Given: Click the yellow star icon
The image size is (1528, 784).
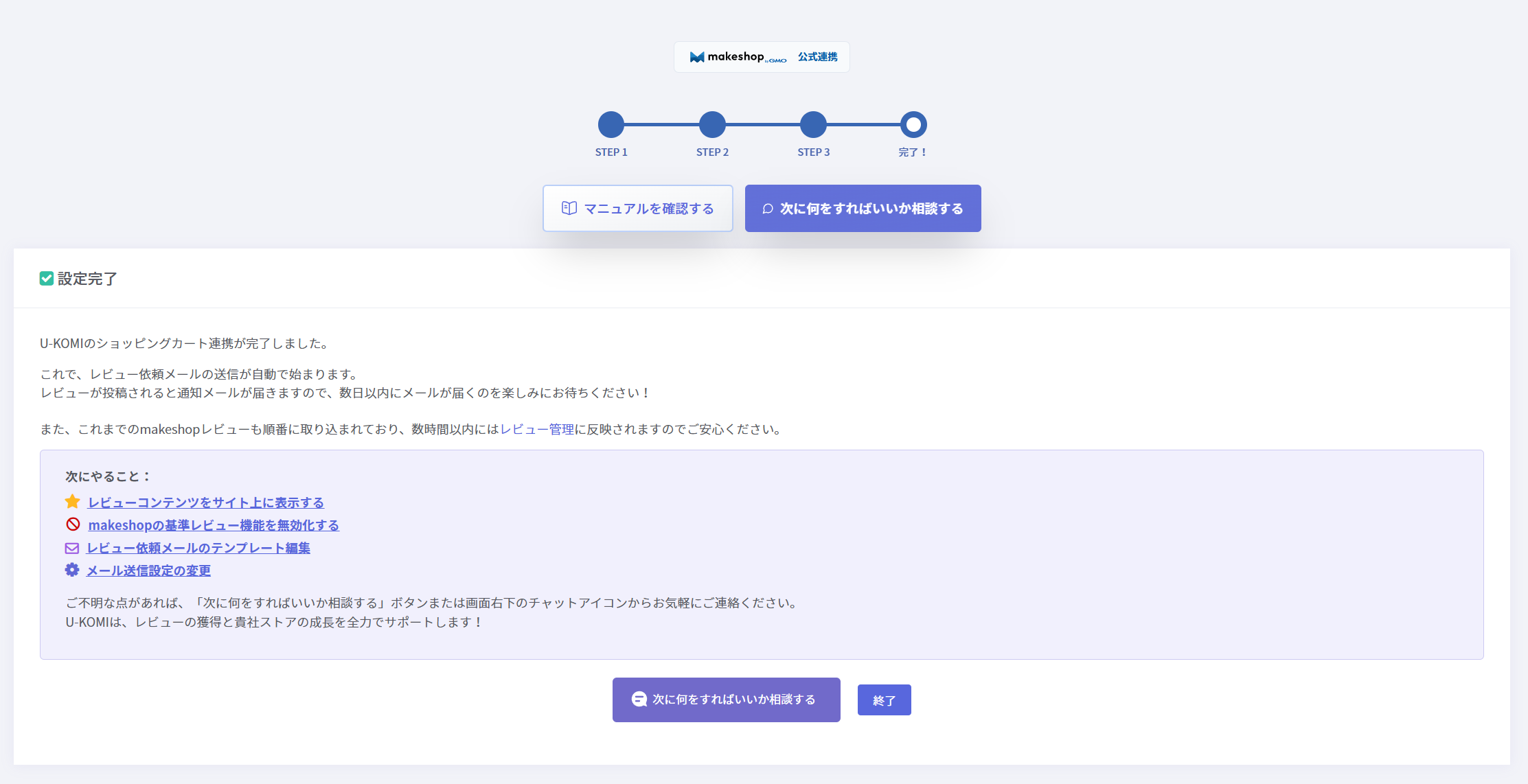Looking at the screenshot, I should (x=73, y=502).
